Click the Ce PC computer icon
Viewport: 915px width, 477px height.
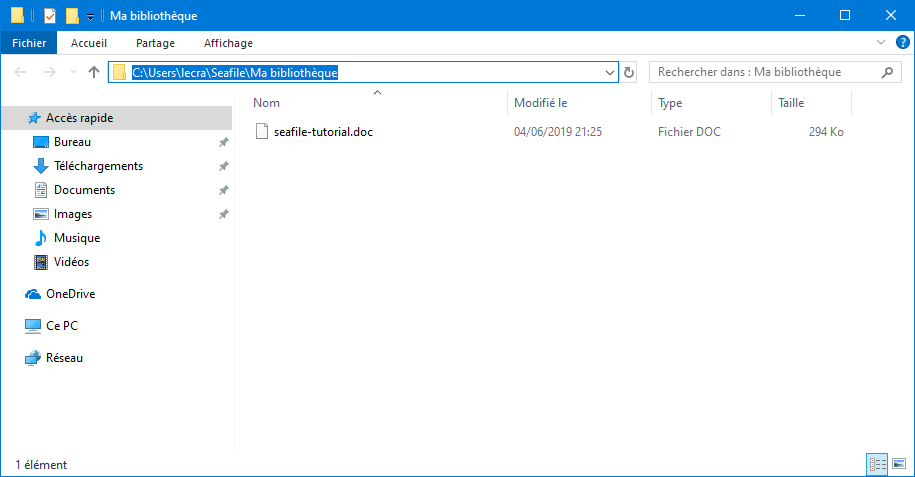coord(33,326)
